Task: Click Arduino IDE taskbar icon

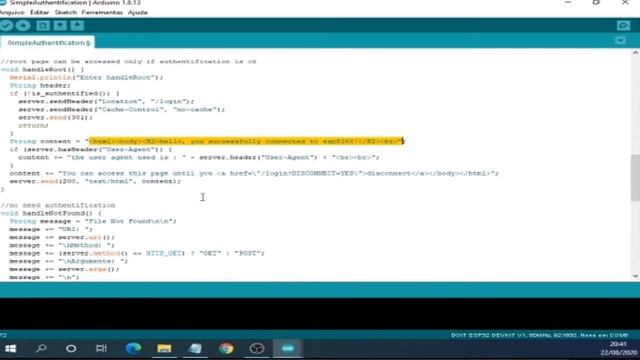Action: [x=288, y=349]
